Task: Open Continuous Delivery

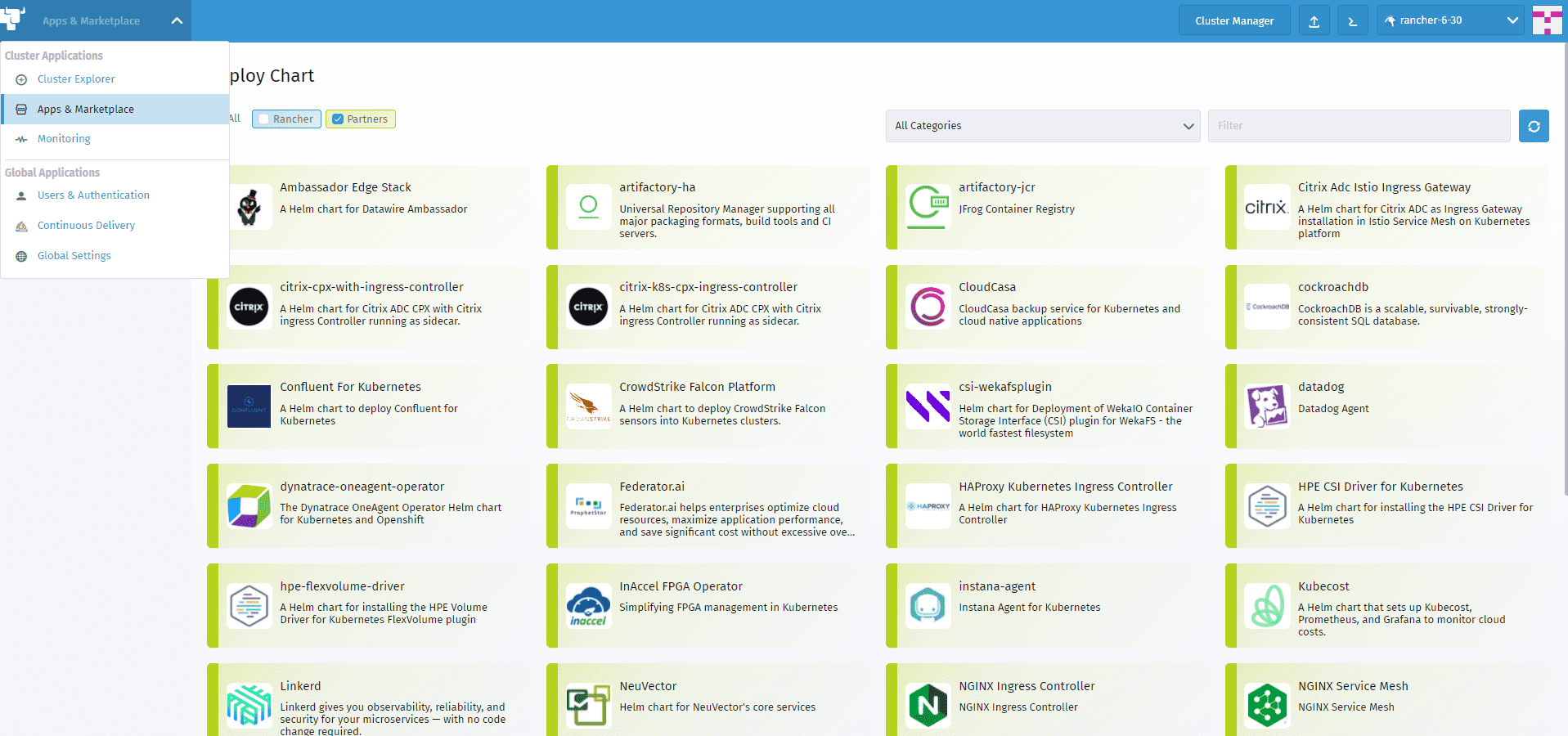Action: coord(115,226)
